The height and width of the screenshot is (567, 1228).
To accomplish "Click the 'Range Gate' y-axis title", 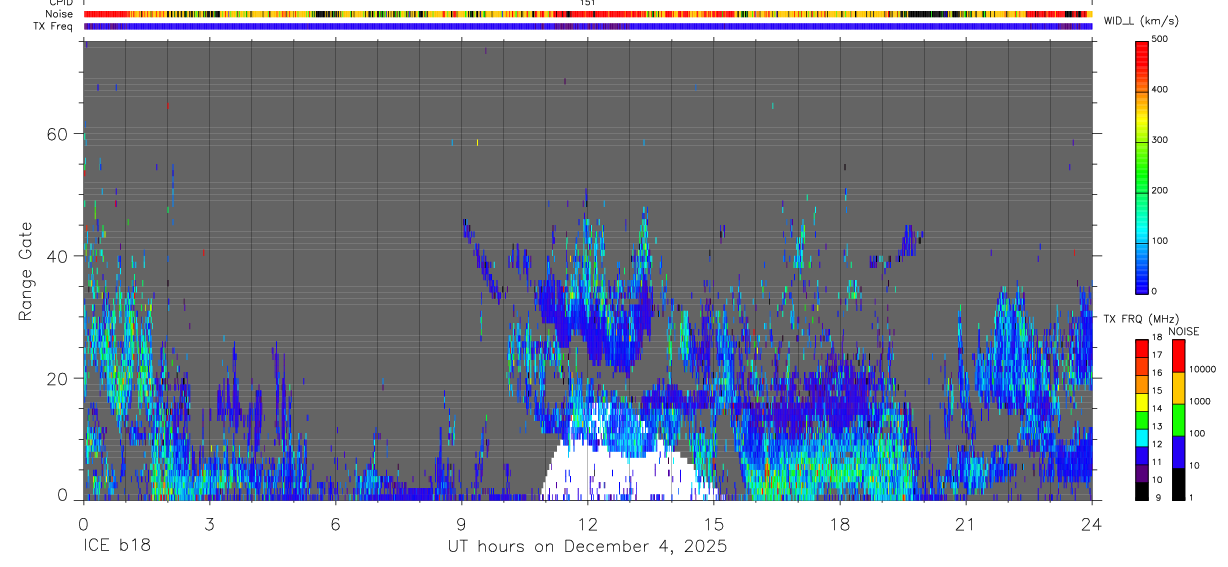I will [26, 270].
